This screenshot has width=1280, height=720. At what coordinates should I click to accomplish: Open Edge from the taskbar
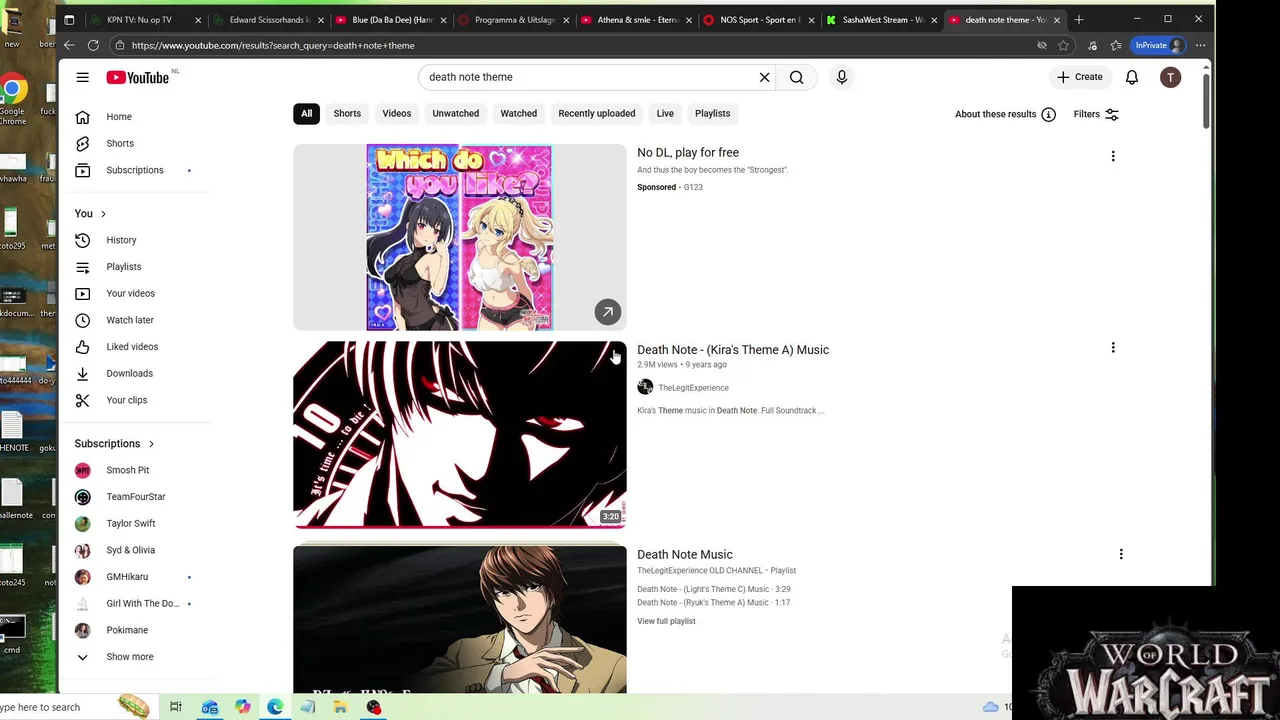point(275,707)
